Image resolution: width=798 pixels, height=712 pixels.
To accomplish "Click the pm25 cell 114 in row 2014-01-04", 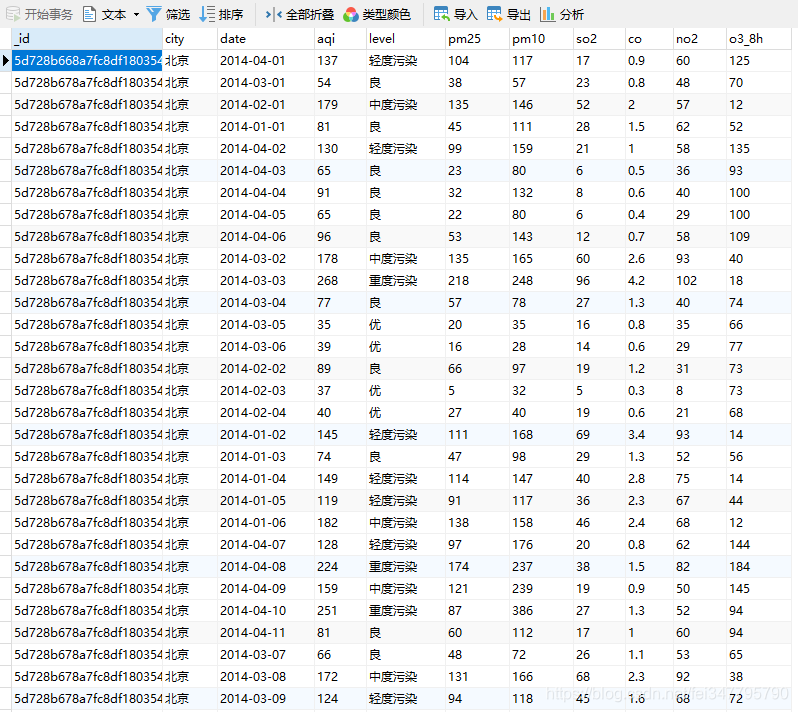I will pos(477,479).
